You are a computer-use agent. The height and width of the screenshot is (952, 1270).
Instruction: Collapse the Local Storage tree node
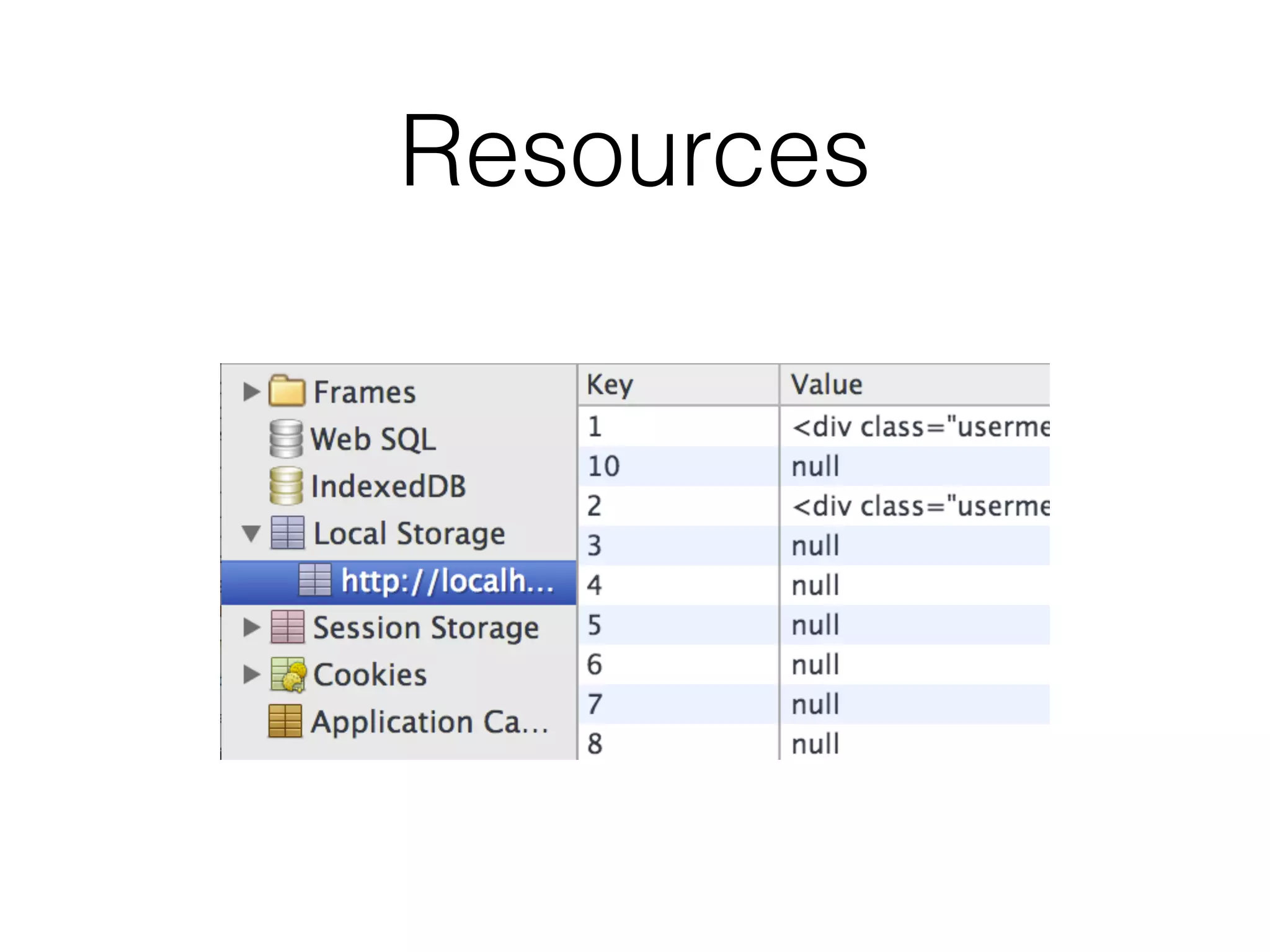click(x=251, y=533)
